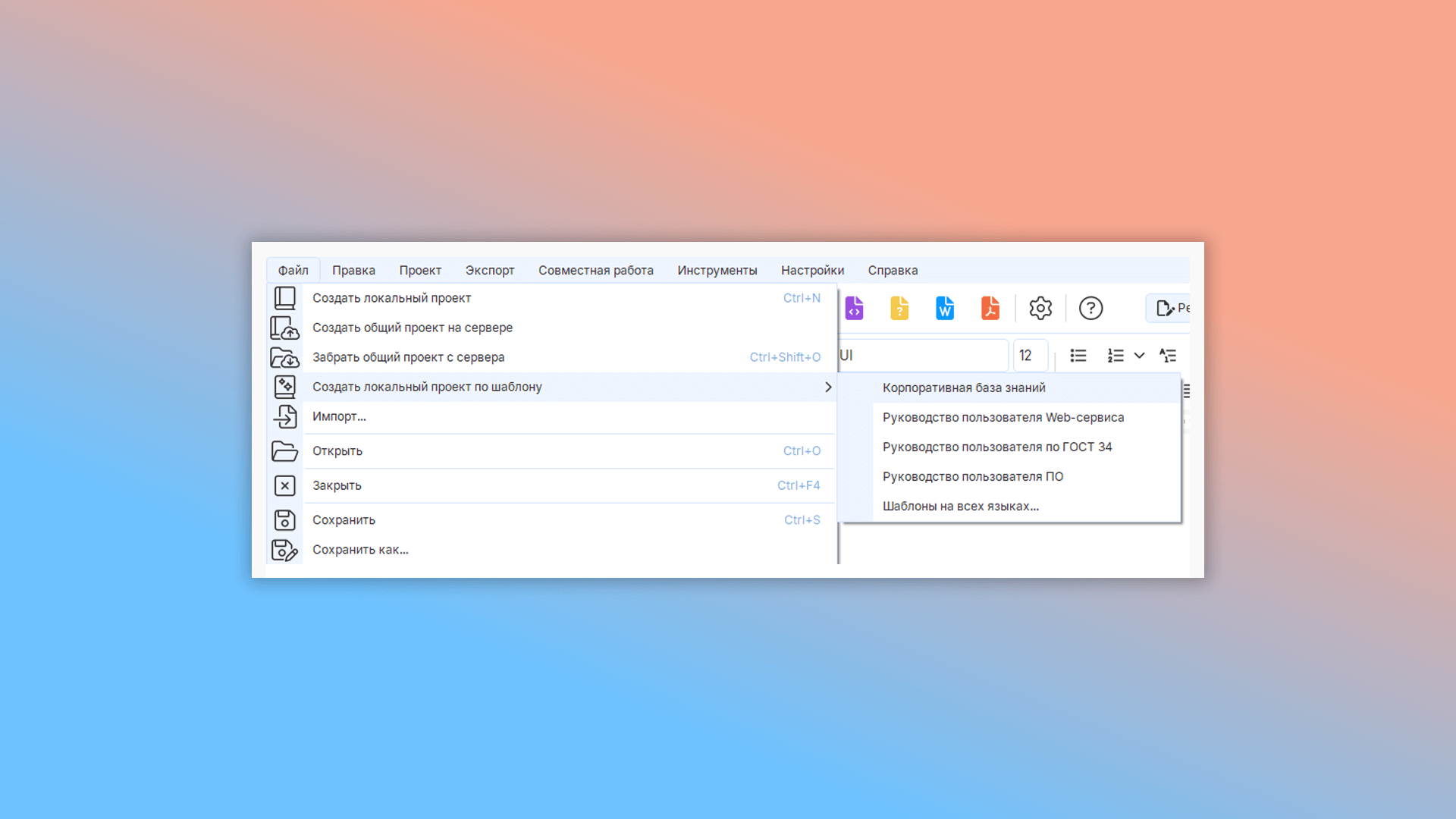Expand the template submenu arrow
The image size is (1456, 819).
pyautogui.click(x=828, y=387)
